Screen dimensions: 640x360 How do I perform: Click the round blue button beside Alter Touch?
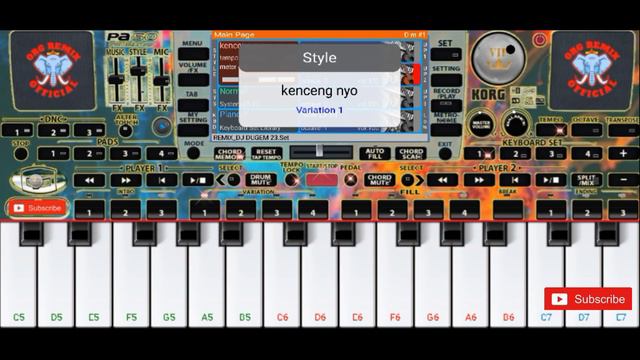pos(162,127)
